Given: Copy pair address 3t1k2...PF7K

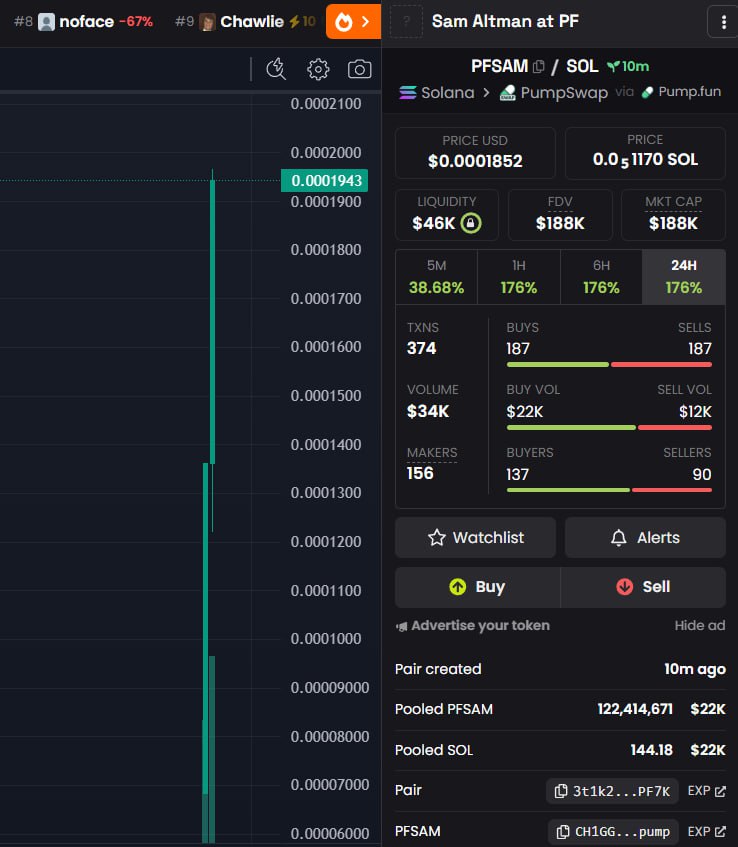Looking at the screenshot, I should click(612, 791).
